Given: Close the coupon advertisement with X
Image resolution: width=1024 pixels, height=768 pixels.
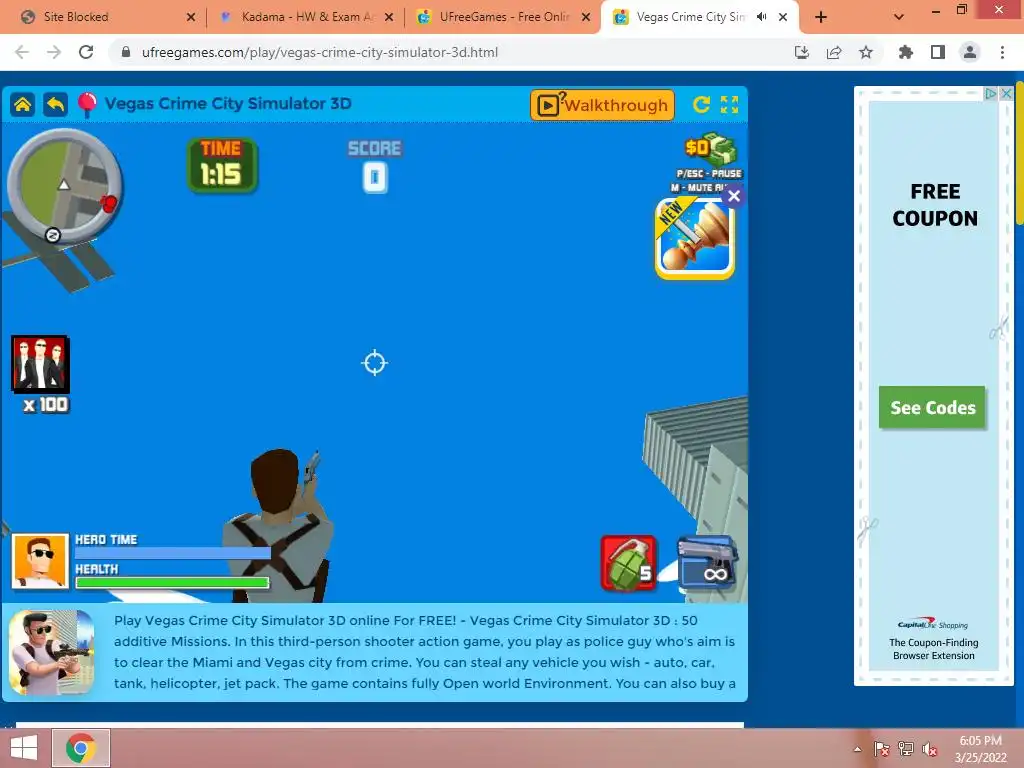Looking at the screenshot, I should click(1007, 93).
